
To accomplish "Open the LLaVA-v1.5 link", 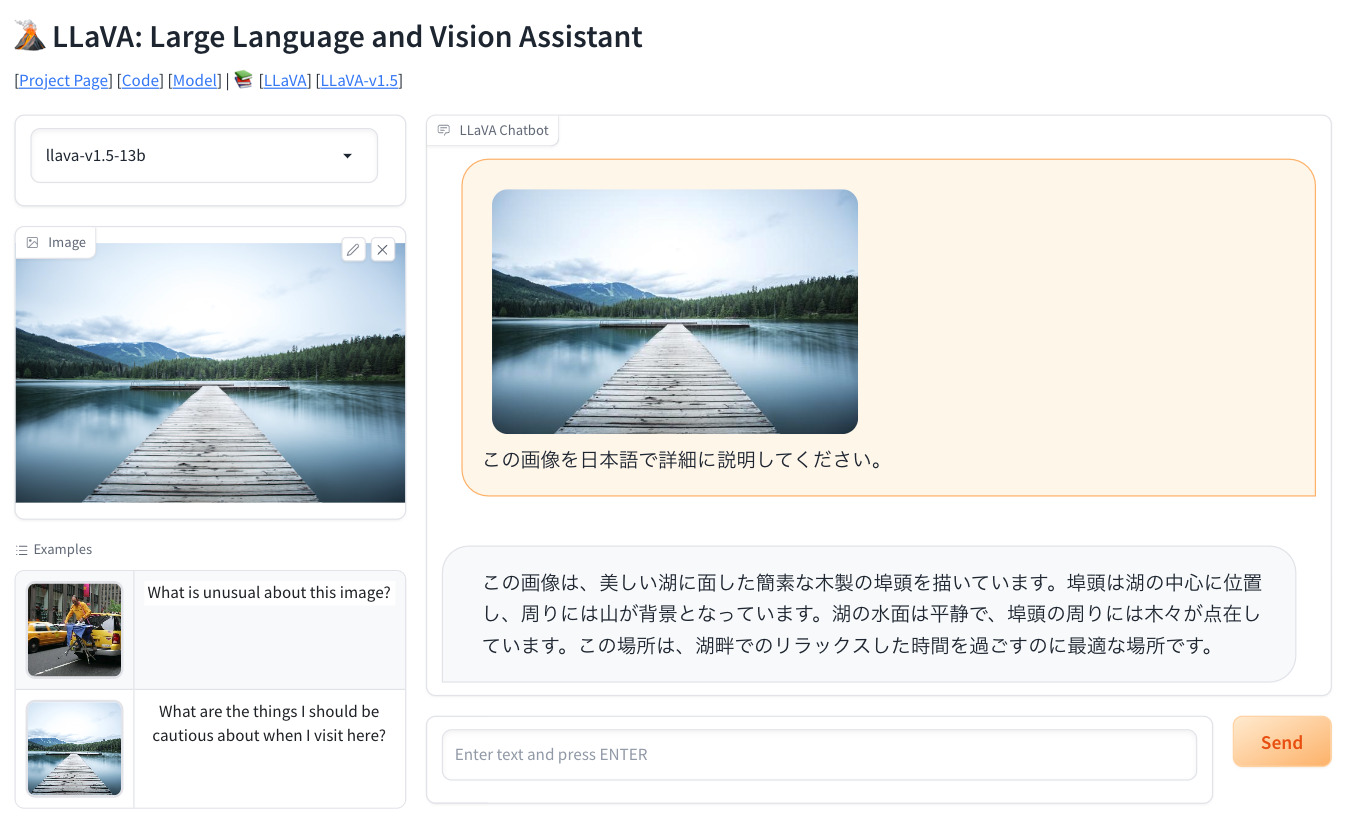I will pyautogui.click(x=359, y=80).
